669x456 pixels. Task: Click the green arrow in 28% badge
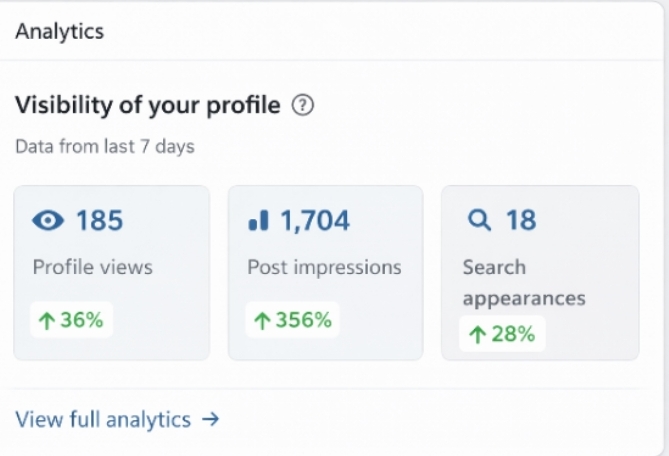point(477,334)
